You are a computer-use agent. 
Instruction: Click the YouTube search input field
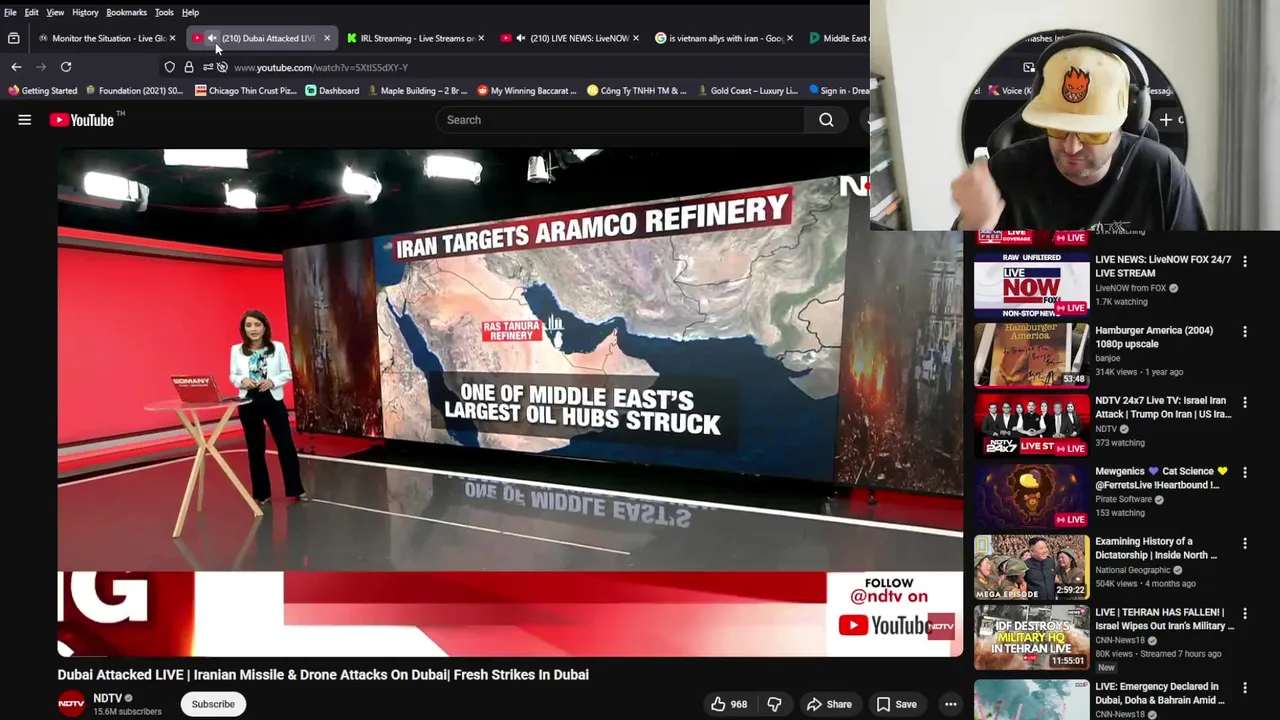coord(620,120)
